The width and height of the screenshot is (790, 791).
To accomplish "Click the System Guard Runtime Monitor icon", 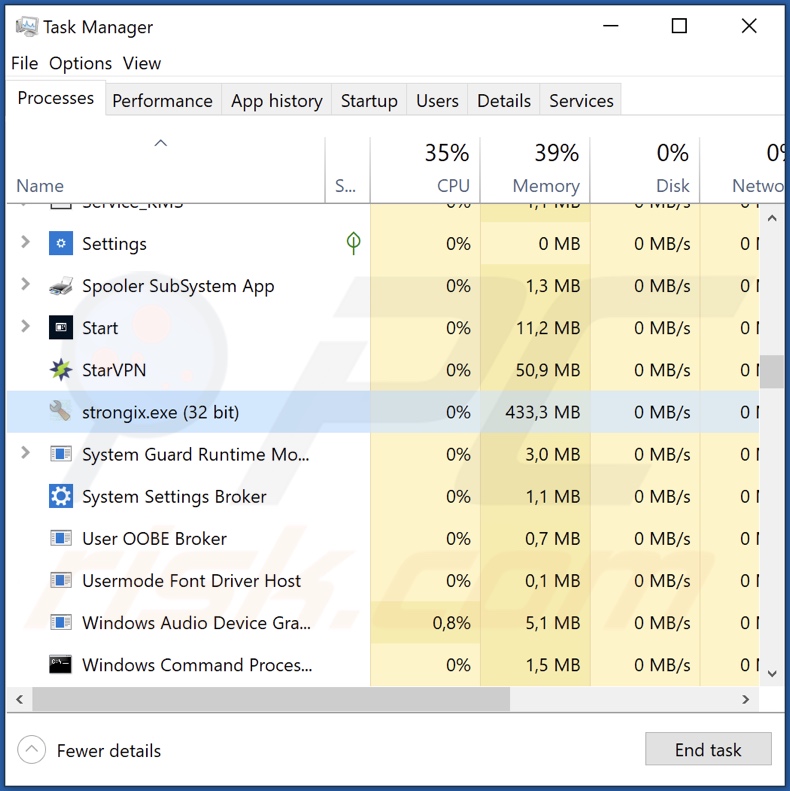I will (61, 454).
